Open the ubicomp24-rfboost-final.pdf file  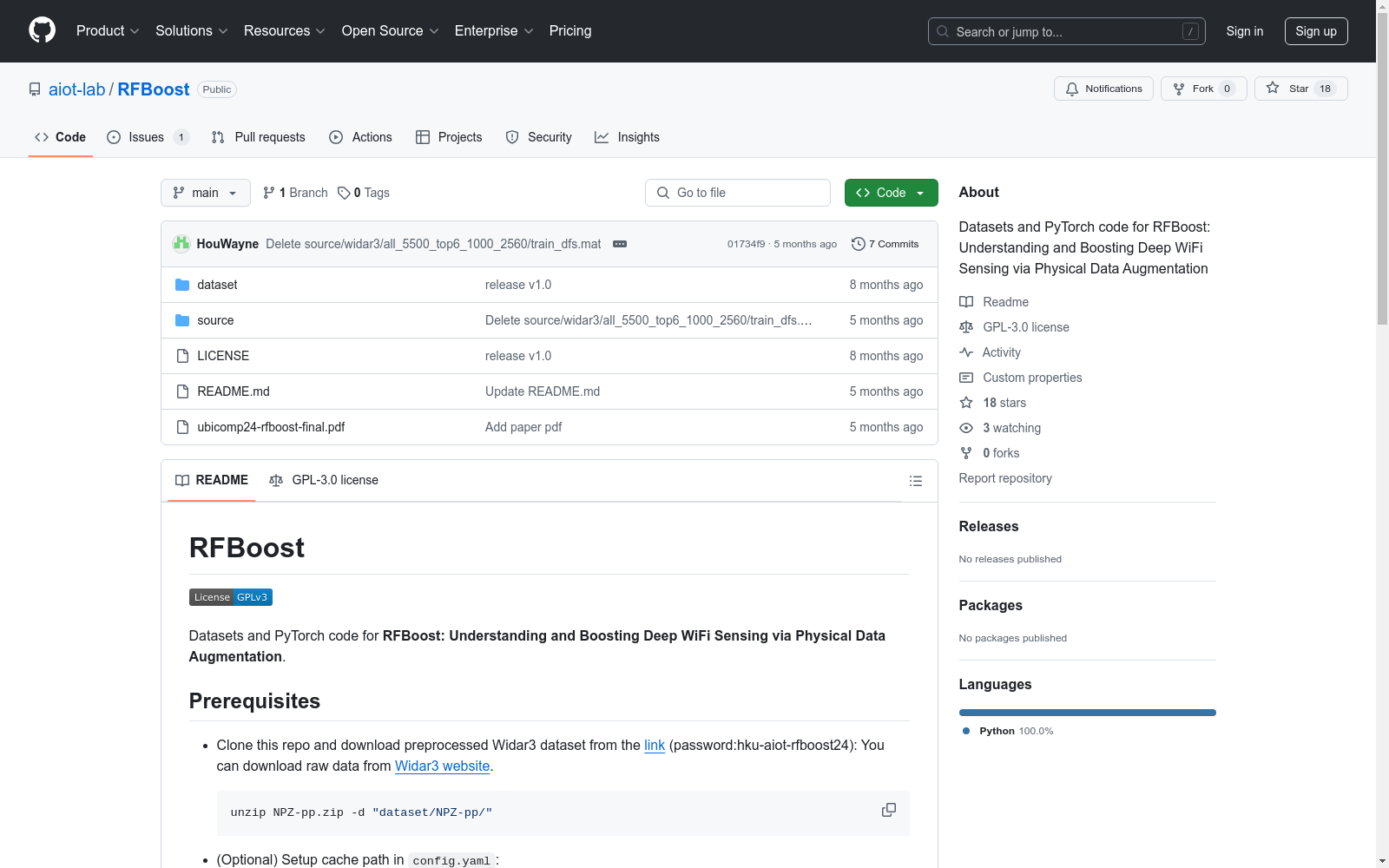(271, 427)
